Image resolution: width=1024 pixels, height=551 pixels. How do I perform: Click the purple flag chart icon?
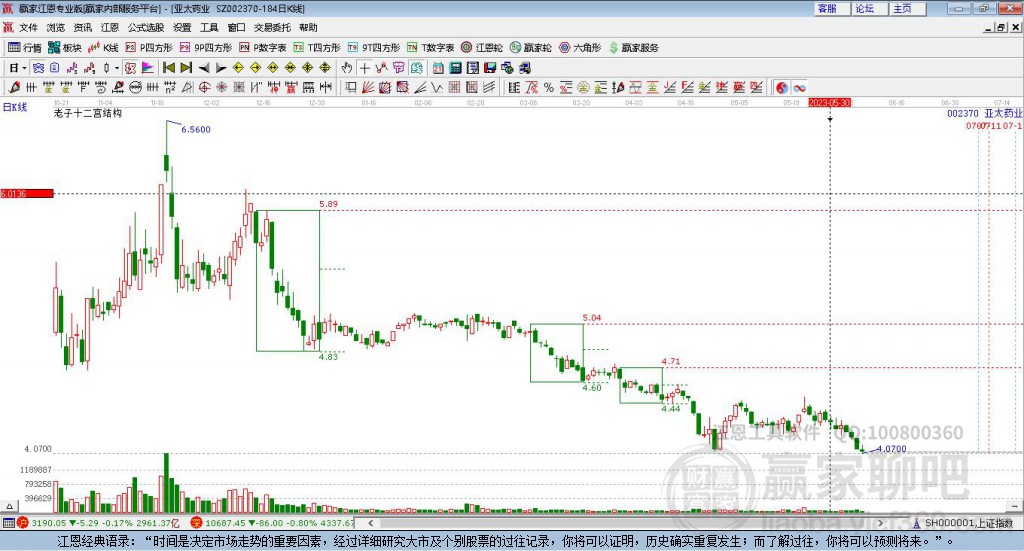tap(148, 68)
